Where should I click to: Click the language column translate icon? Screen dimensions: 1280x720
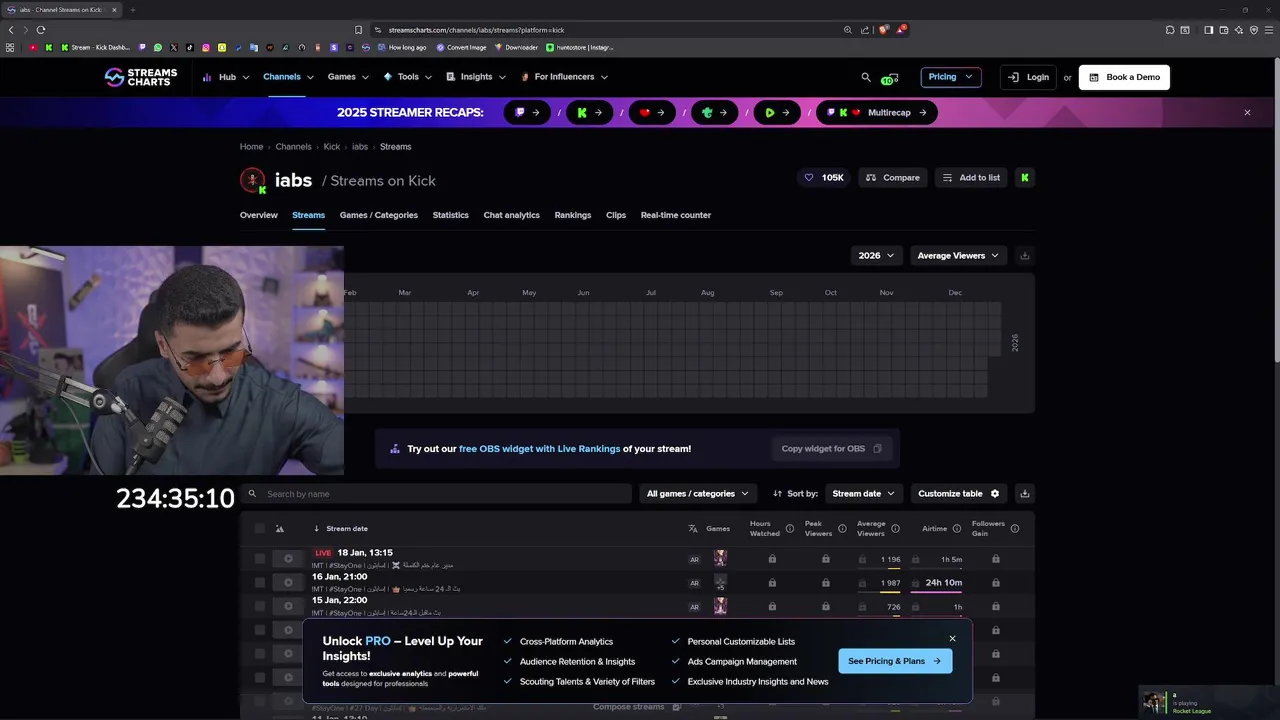(693, 529)
